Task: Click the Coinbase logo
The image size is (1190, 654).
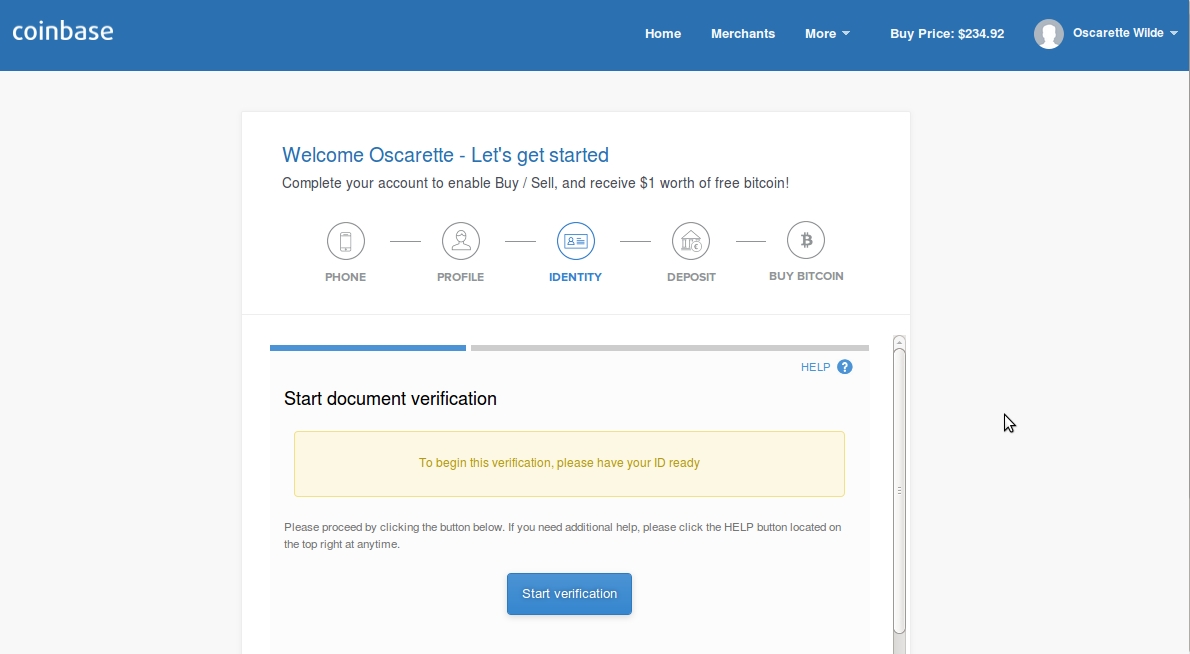Action: tap(63, 31)
